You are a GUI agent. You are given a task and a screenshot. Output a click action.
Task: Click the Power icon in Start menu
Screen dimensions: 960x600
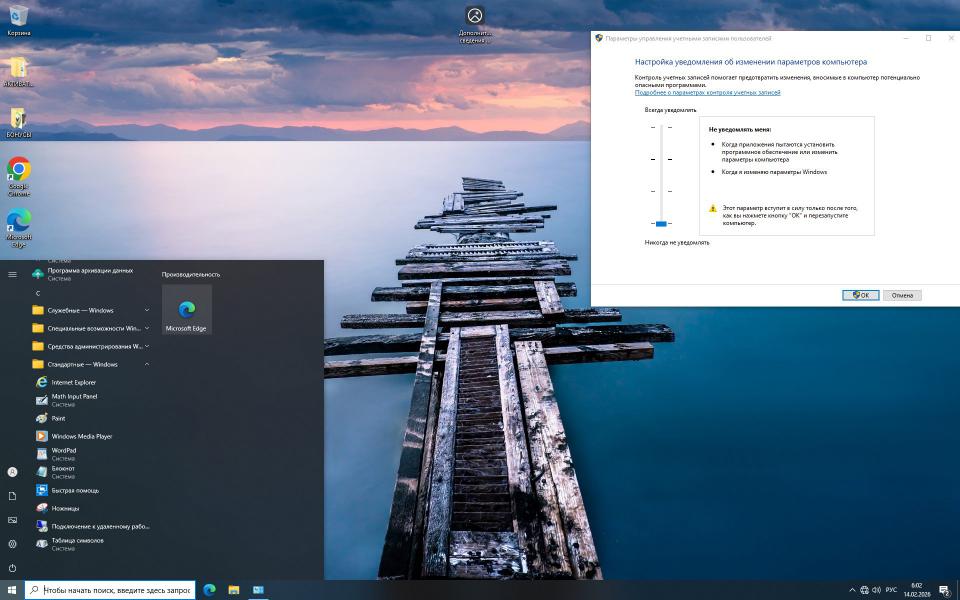pyautogui.click(x=12, y=568)
